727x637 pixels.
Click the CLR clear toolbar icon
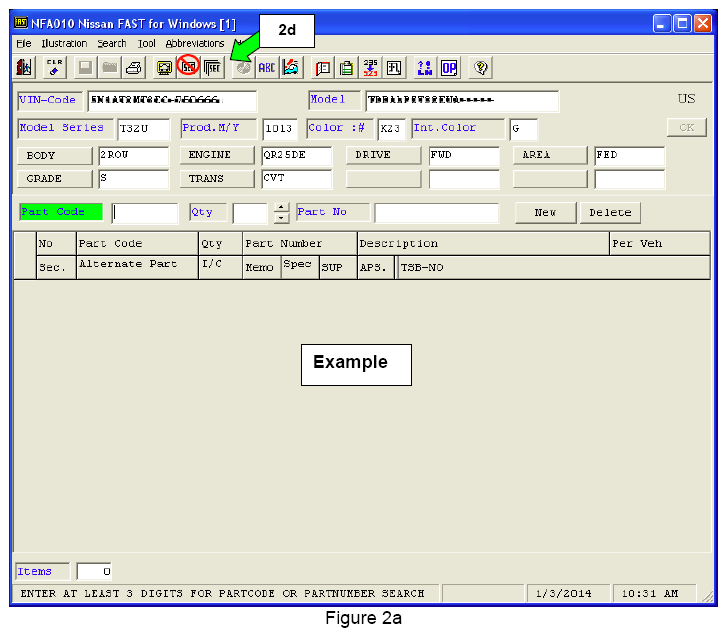click(x=55, y=67)
